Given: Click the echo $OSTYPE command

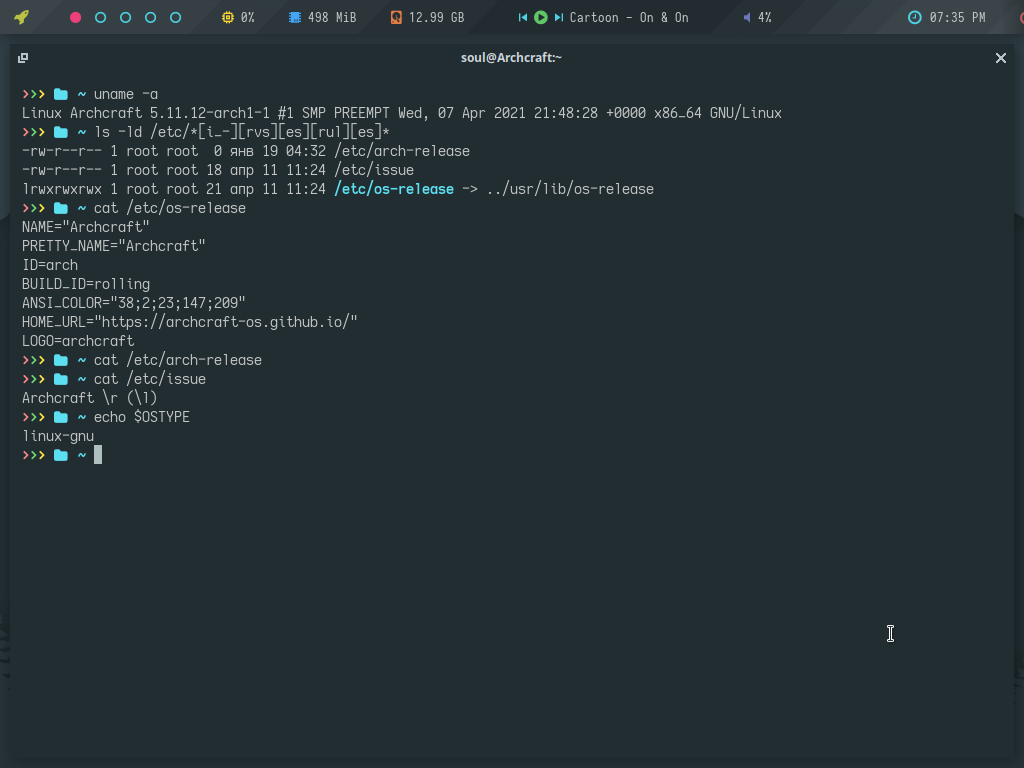Looking at the screenshot, I should 142,417.
